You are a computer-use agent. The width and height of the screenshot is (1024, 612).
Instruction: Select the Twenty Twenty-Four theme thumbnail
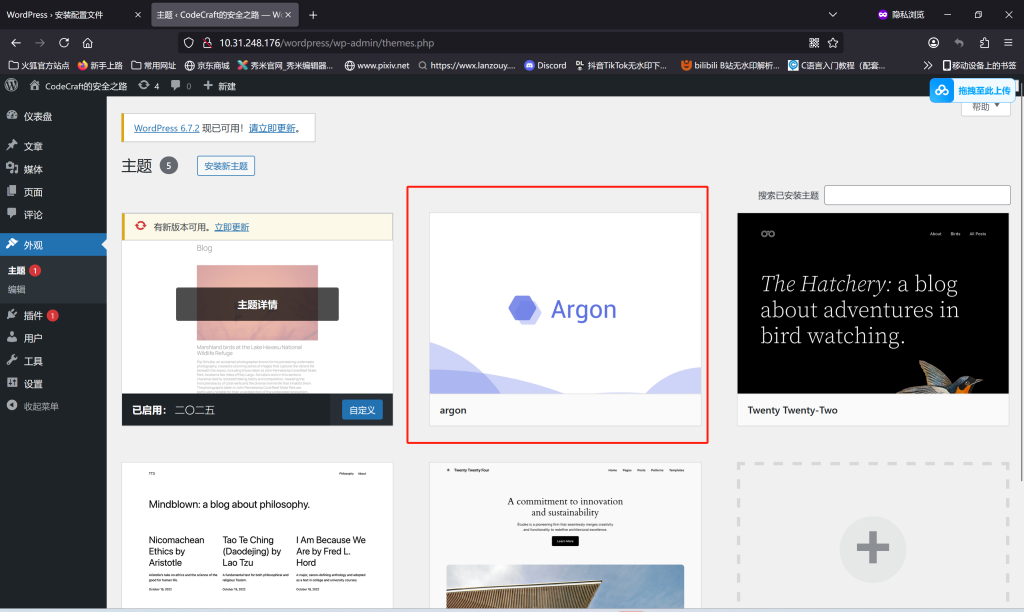coord(566,536)
